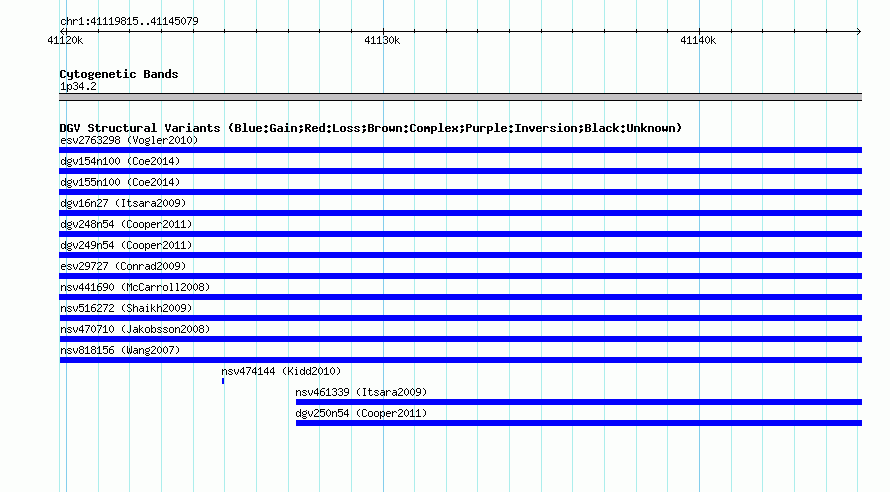Click the 1p34.2 band label
The height and width of the screenshot is (492, 890).
click(x=78, y=86)
